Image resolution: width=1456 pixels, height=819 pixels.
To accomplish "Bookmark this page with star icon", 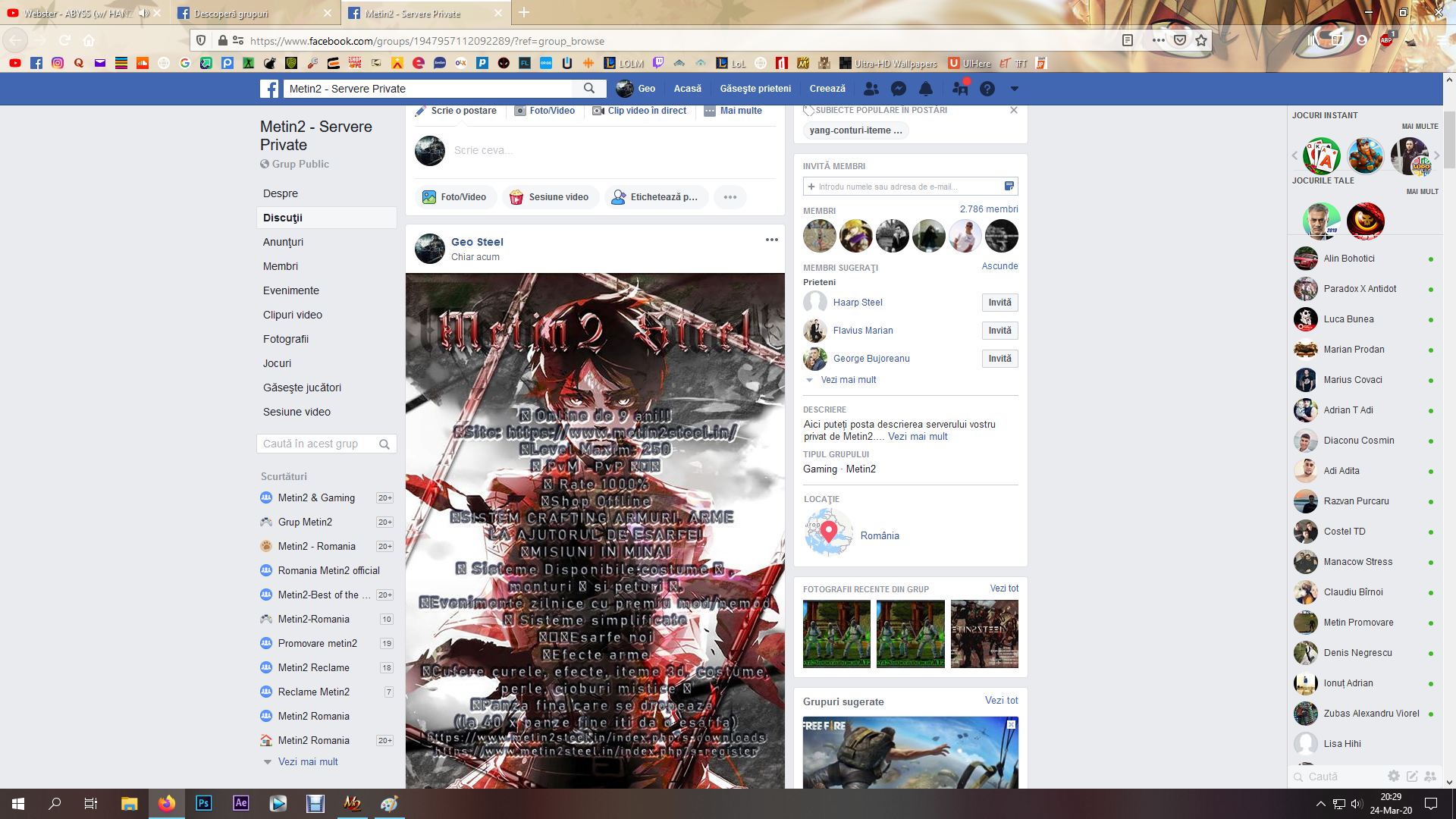I will click(1201, 40).
